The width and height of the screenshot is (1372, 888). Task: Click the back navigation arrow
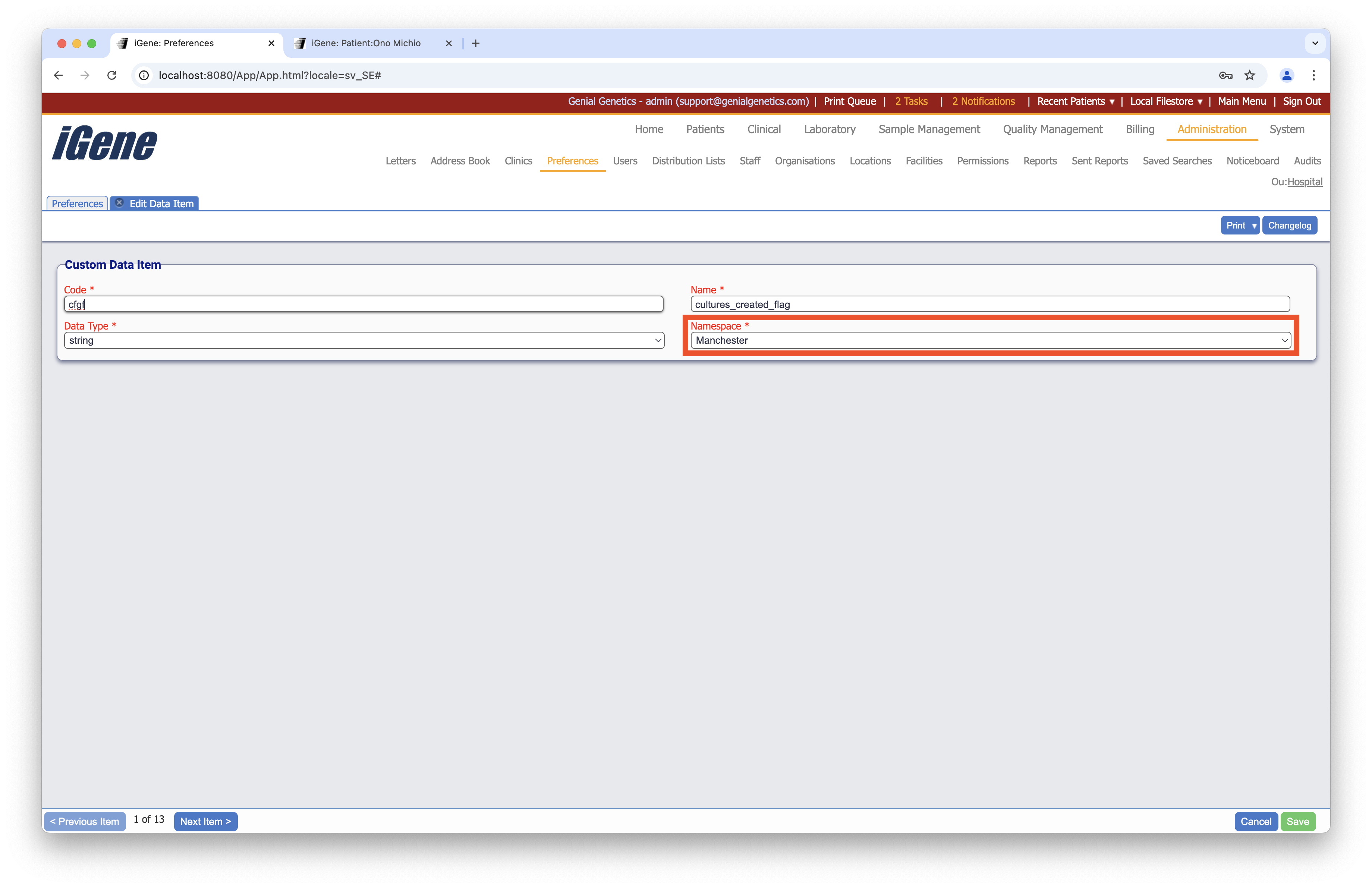click(58, 75)
